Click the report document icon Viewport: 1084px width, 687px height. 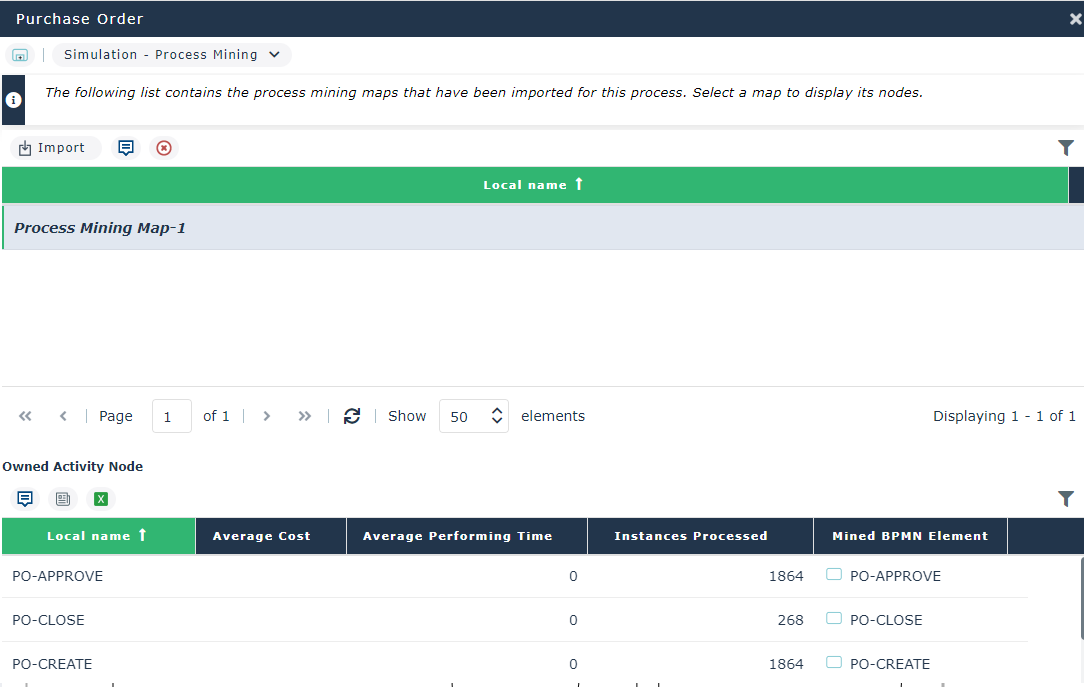click(x=63, y=499)
